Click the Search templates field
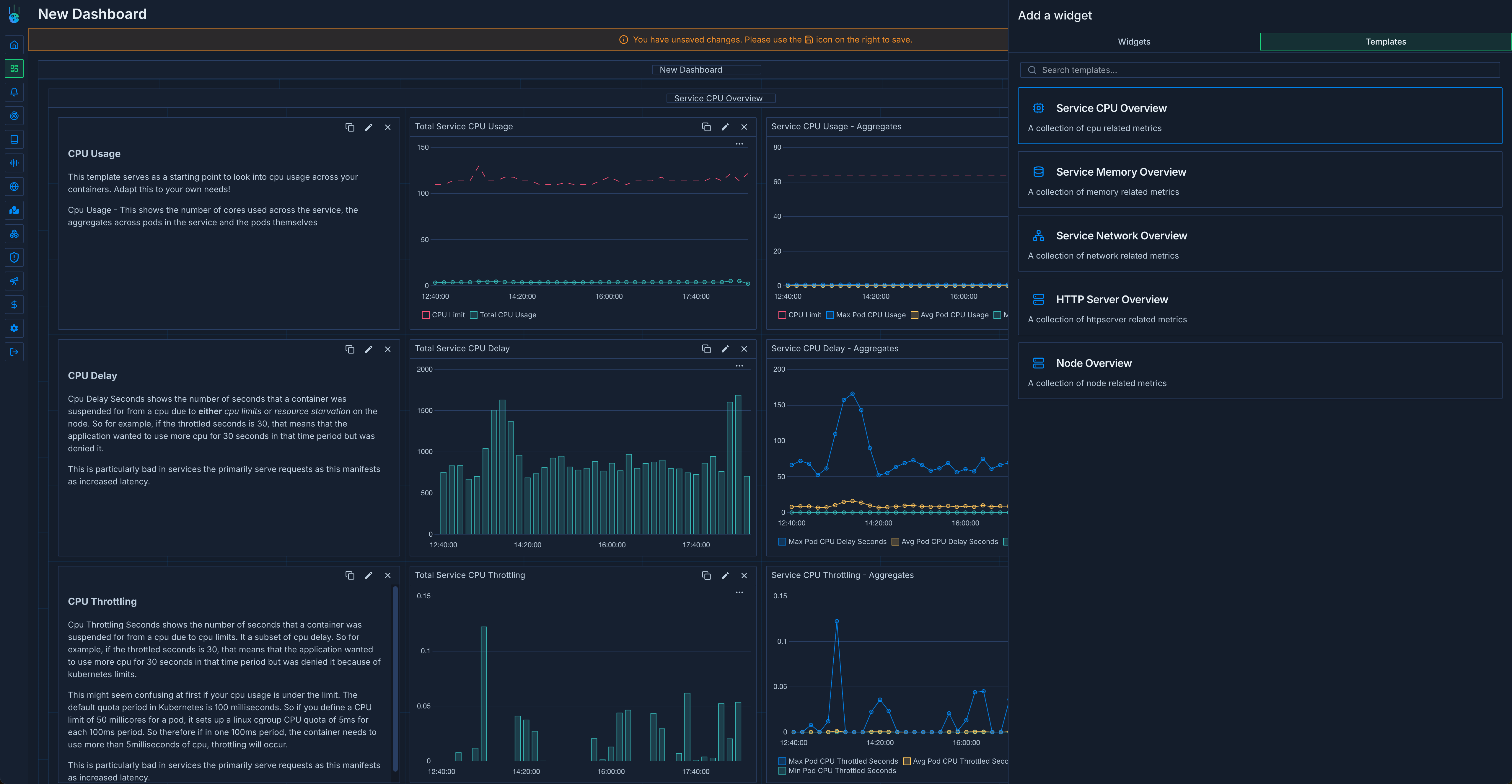Screen dimensions: 1512x784 (x=1260, y=70)
